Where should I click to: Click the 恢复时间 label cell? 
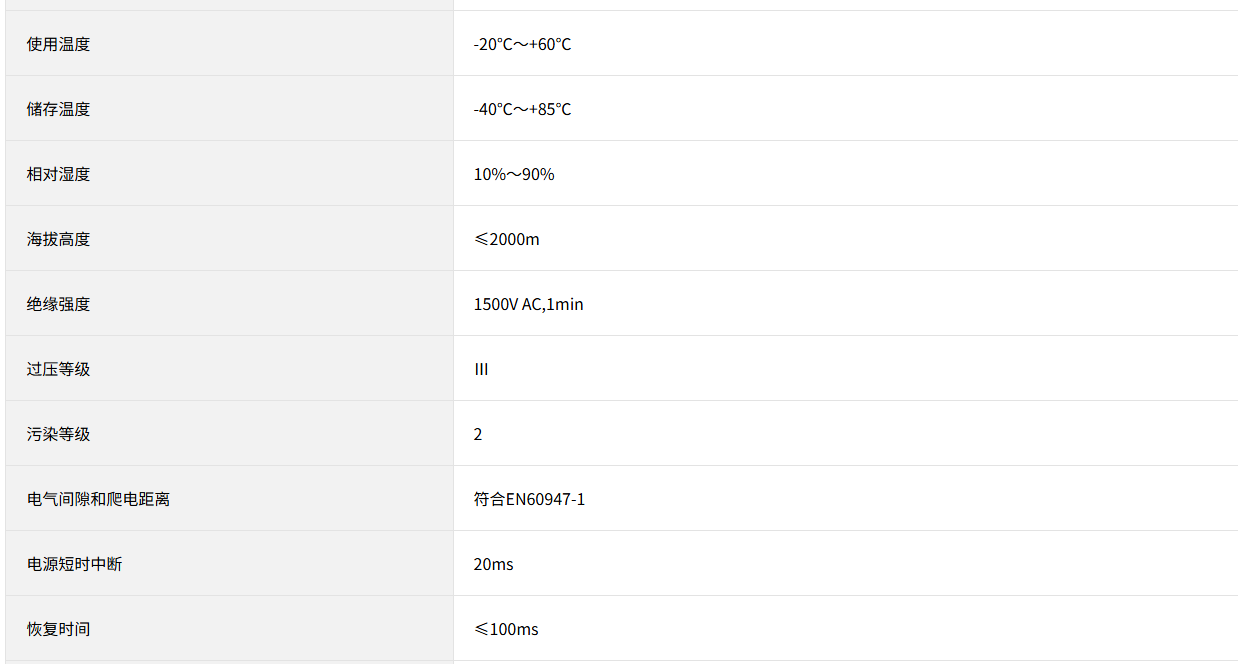(58, 629)
